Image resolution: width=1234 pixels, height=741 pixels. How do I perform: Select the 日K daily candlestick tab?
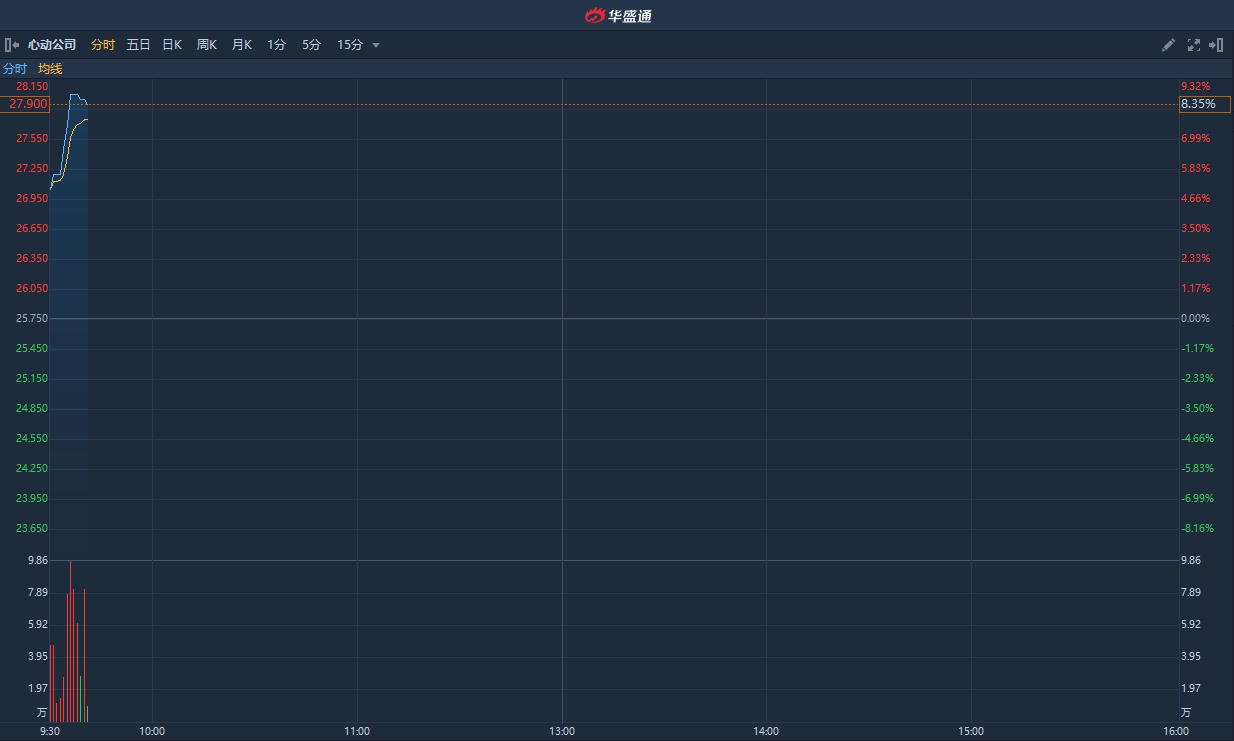(172, 45)
